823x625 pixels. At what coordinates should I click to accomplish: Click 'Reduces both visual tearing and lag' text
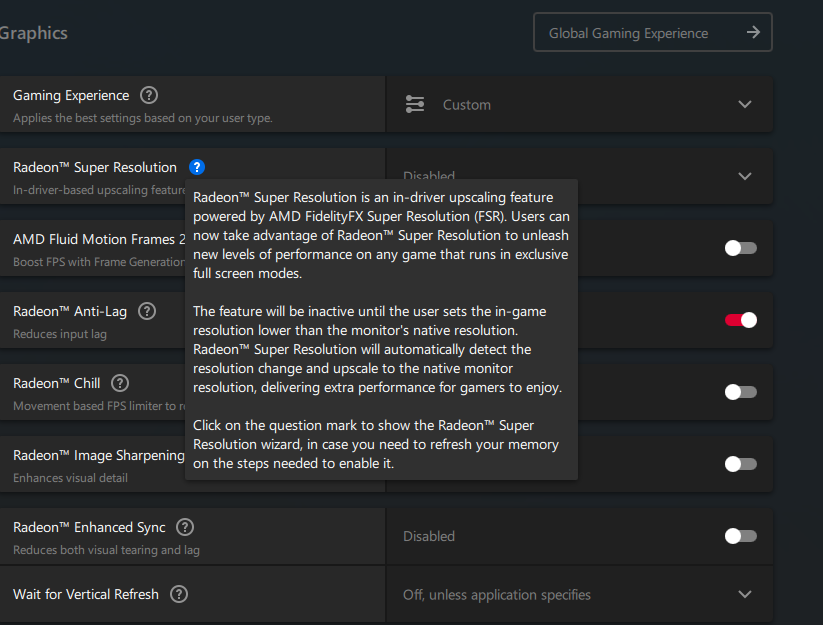coord(106,550)
